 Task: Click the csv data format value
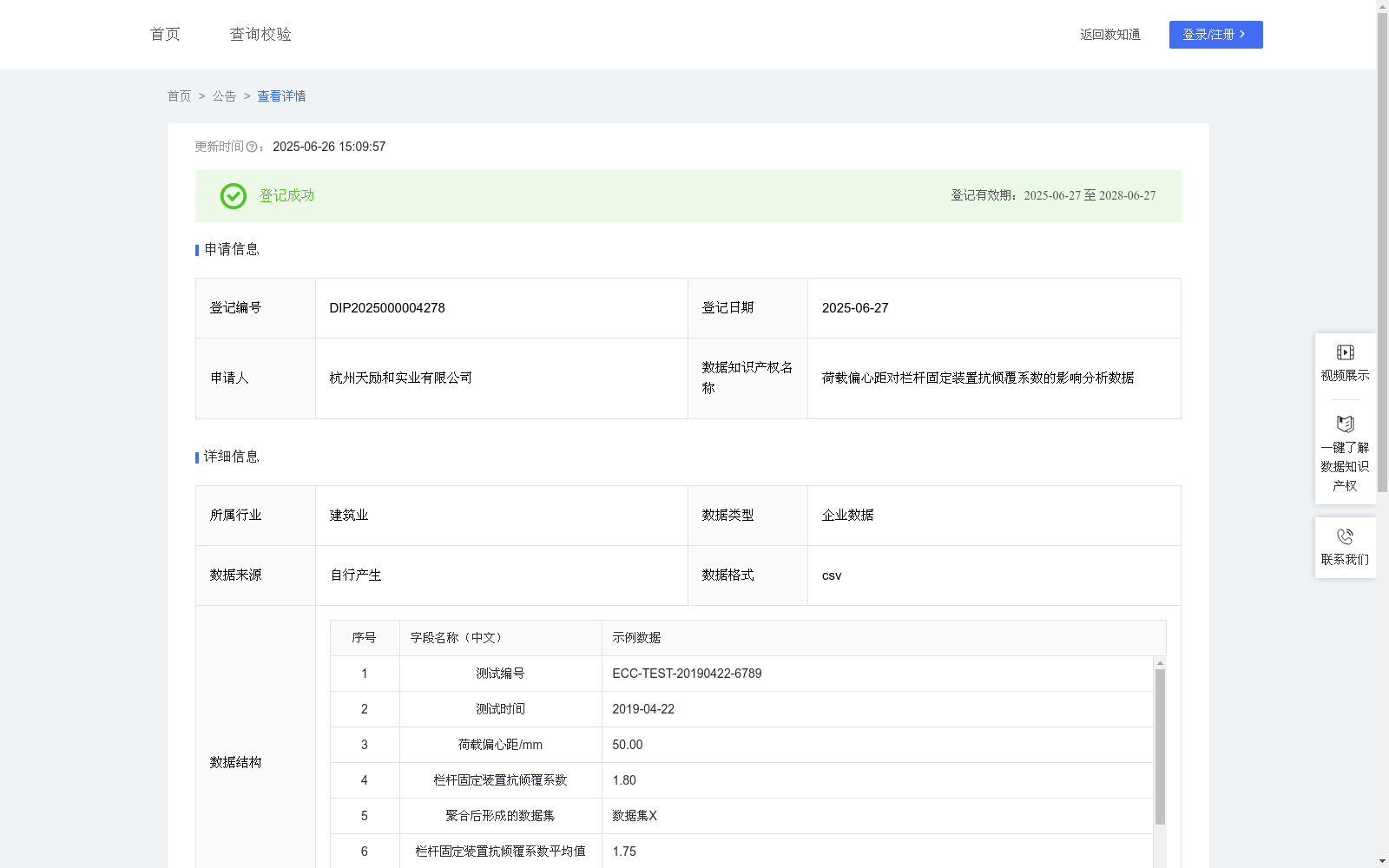(832, 575)
